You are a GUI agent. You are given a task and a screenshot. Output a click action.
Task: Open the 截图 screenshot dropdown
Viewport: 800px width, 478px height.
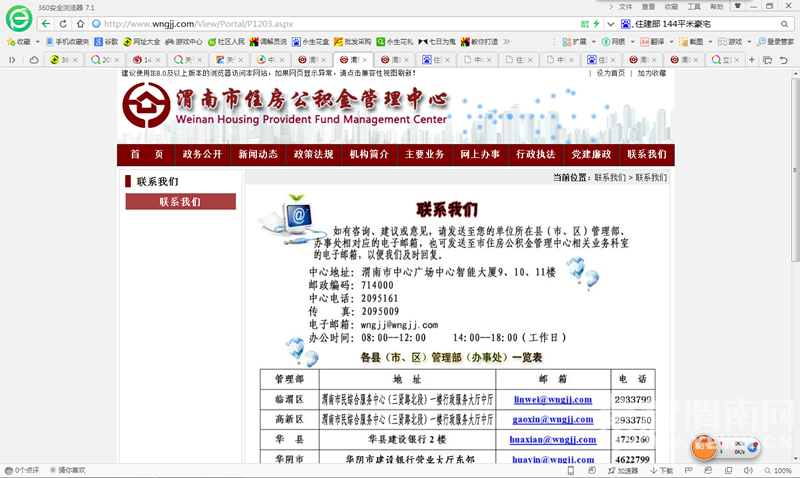(x=695, y=42)
